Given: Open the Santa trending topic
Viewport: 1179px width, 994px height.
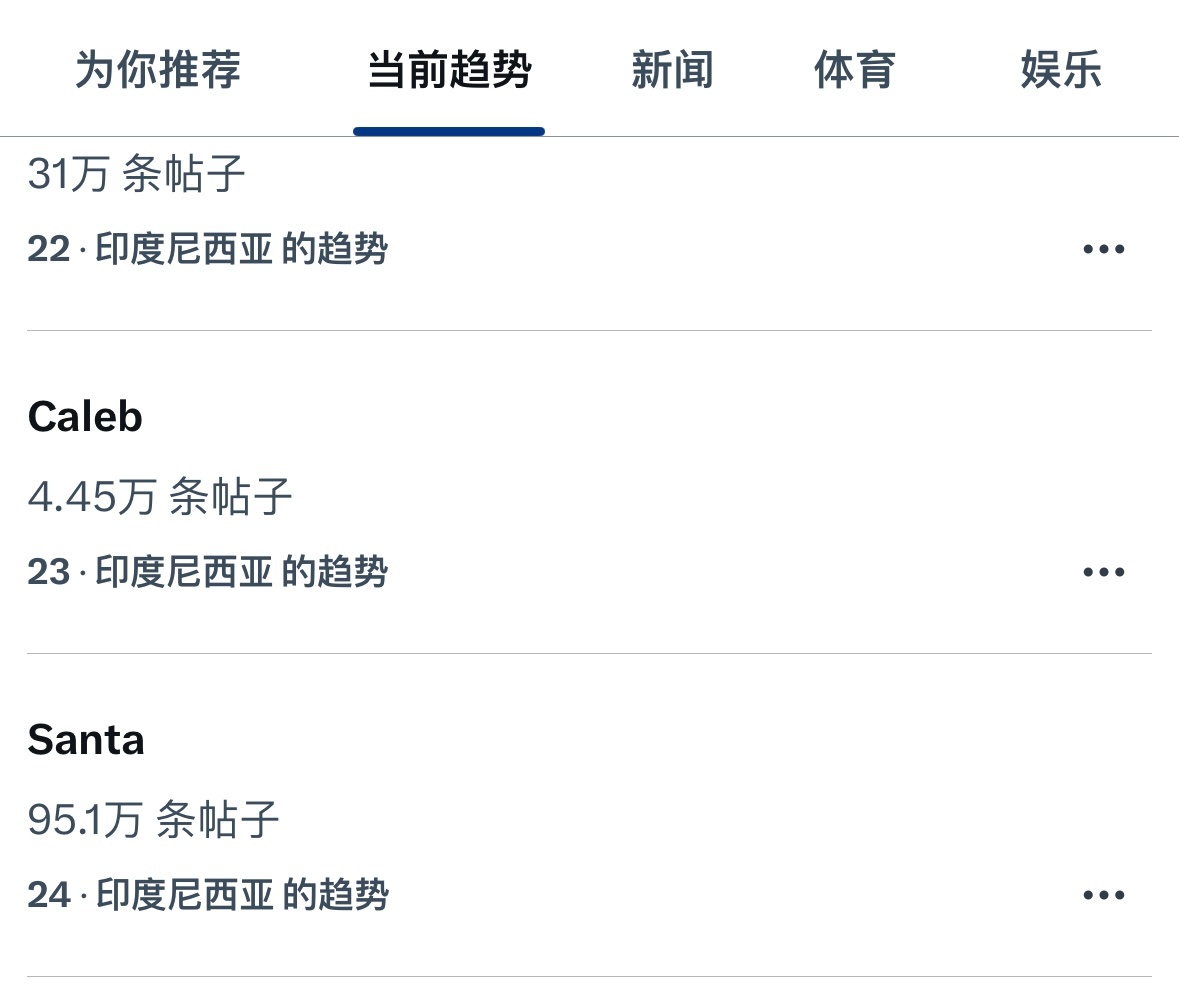Looking at the screenshot, I should click(86, 740).
